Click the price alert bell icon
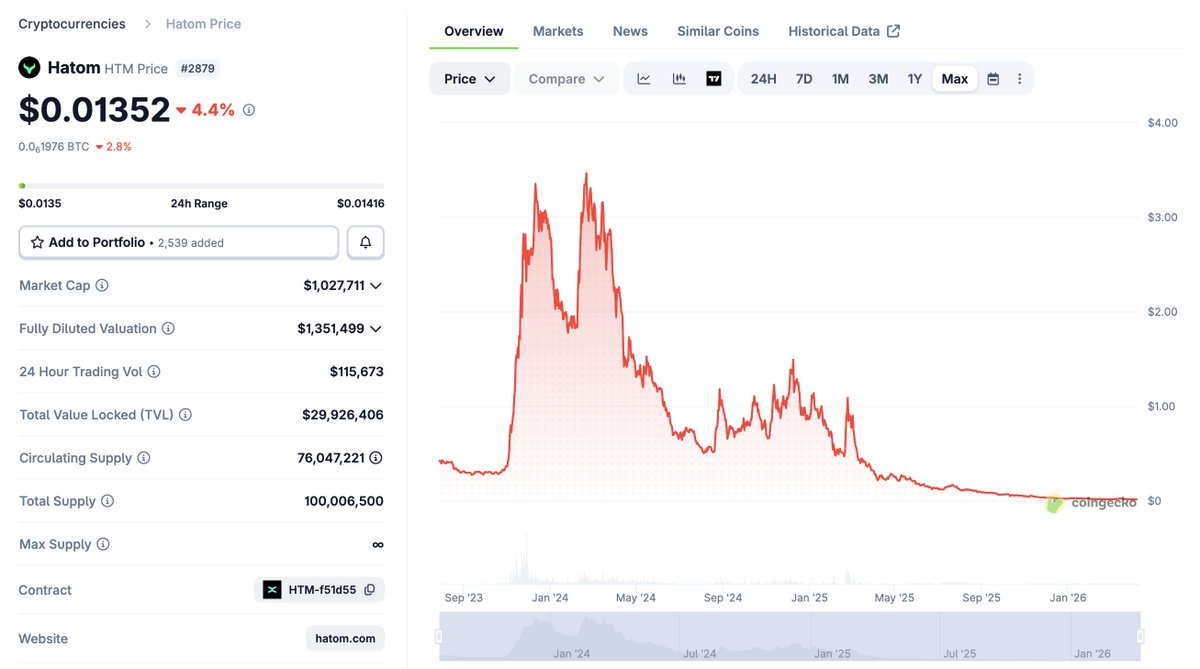Image resolution: width=1200 pixels, height=669 pixels. pos(365,242)
